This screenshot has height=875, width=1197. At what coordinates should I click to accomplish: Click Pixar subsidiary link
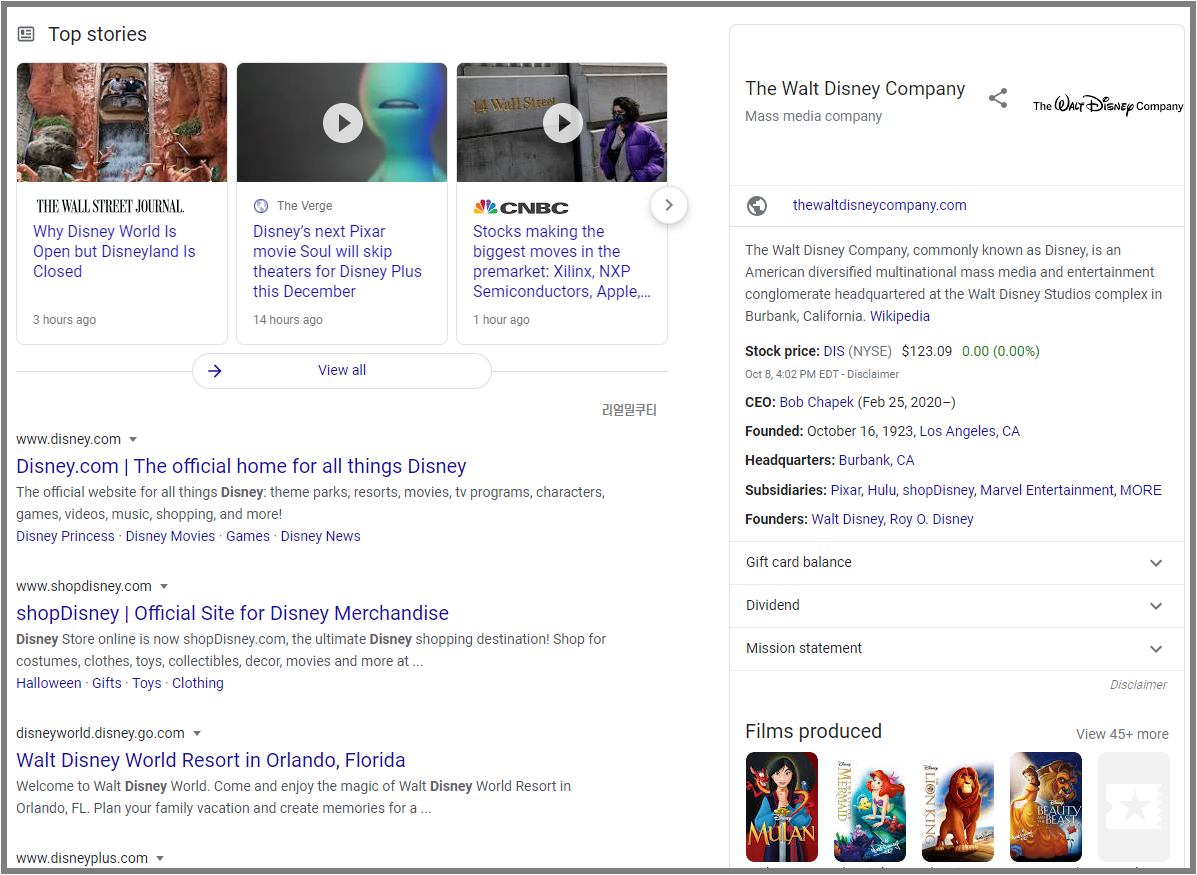(846, 490)
